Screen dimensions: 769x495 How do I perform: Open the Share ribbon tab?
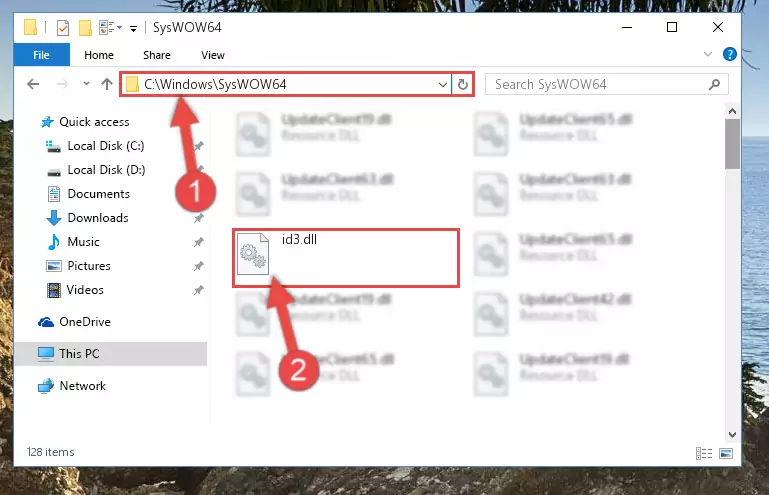tap(157, 55)
